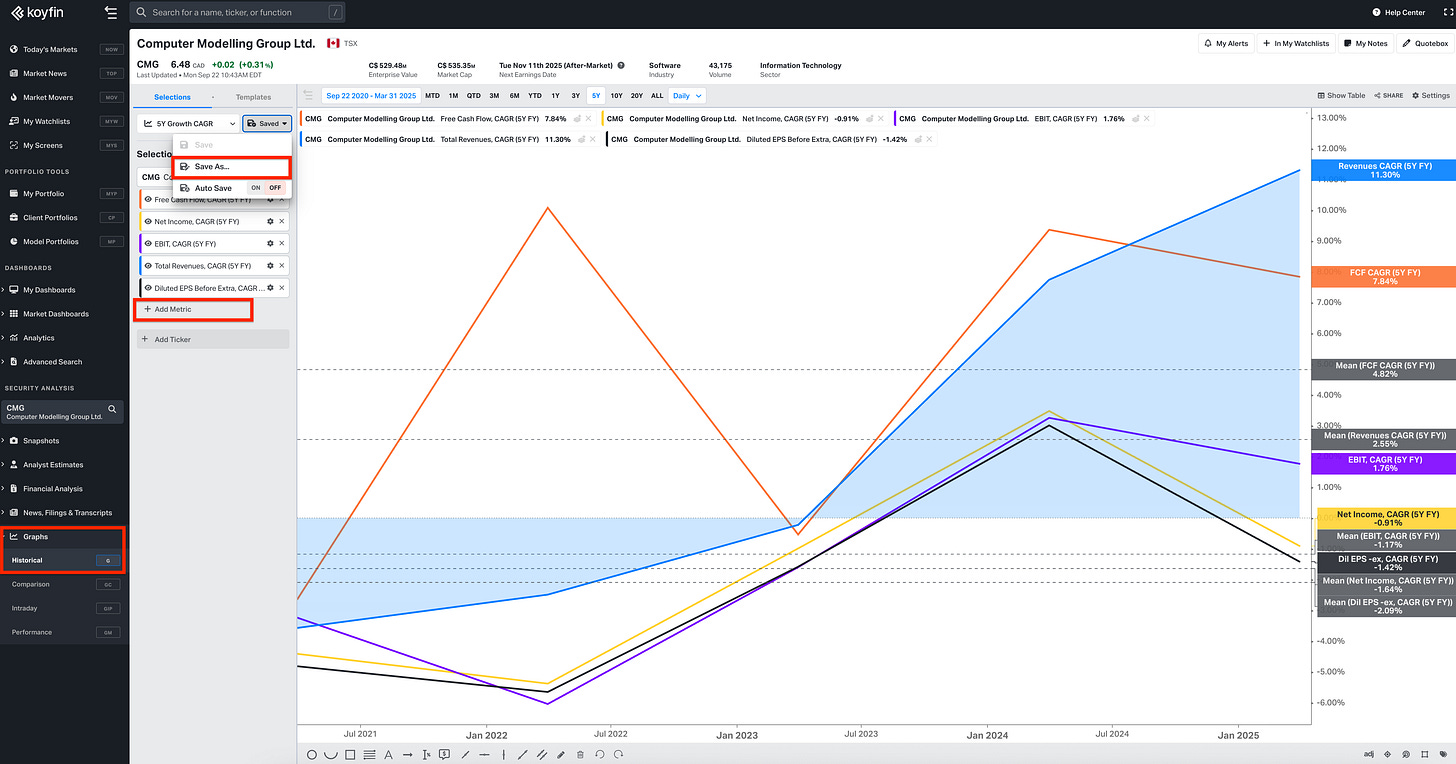
Task: Click the search name, ticker, or function field
Action: (x=239, y=12)
